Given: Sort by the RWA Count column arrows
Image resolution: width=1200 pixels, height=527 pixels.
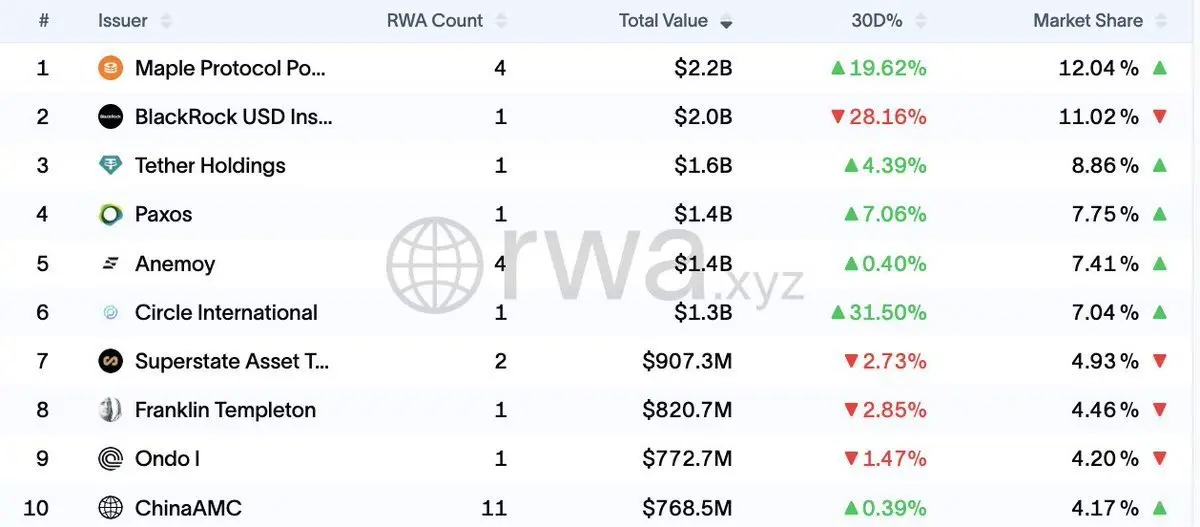Looking at the screenshot, I should [501, 21].
